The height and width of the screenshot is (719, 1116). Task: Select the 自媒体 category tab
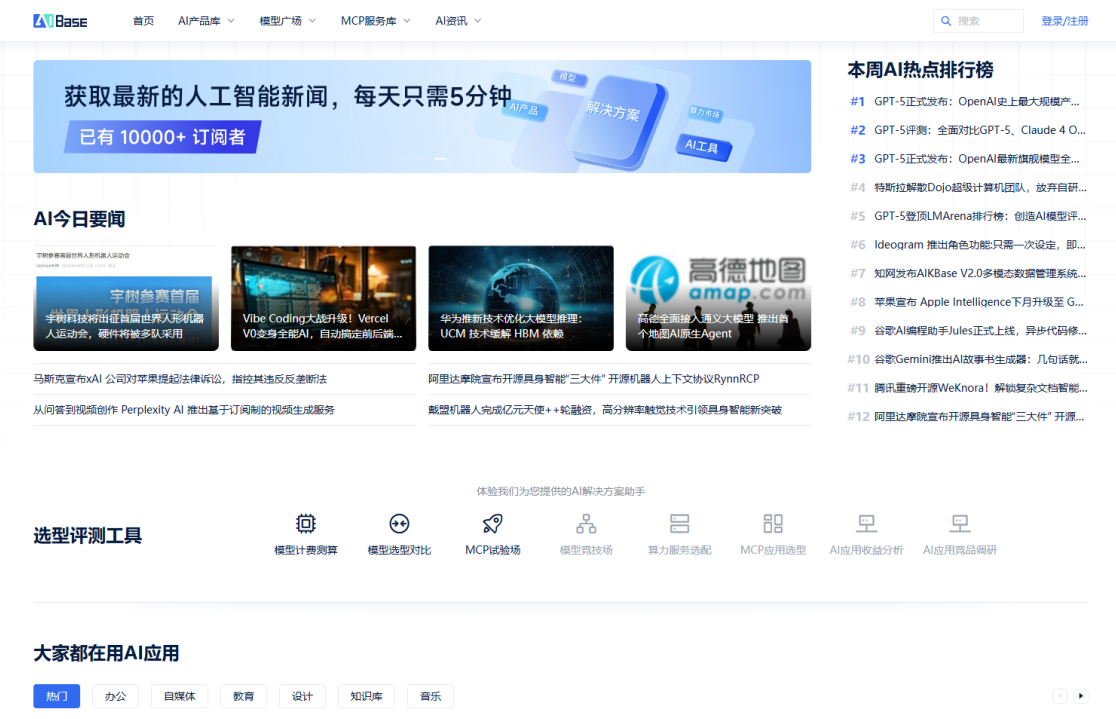coord(179,696)
